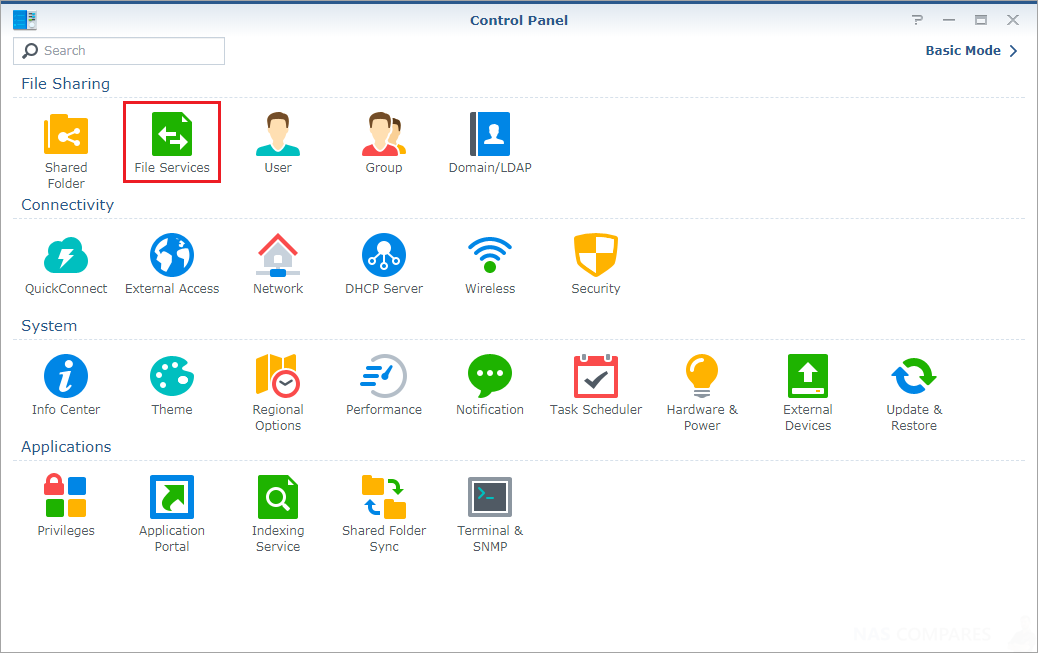Open the User settings icon

[277, 142]
